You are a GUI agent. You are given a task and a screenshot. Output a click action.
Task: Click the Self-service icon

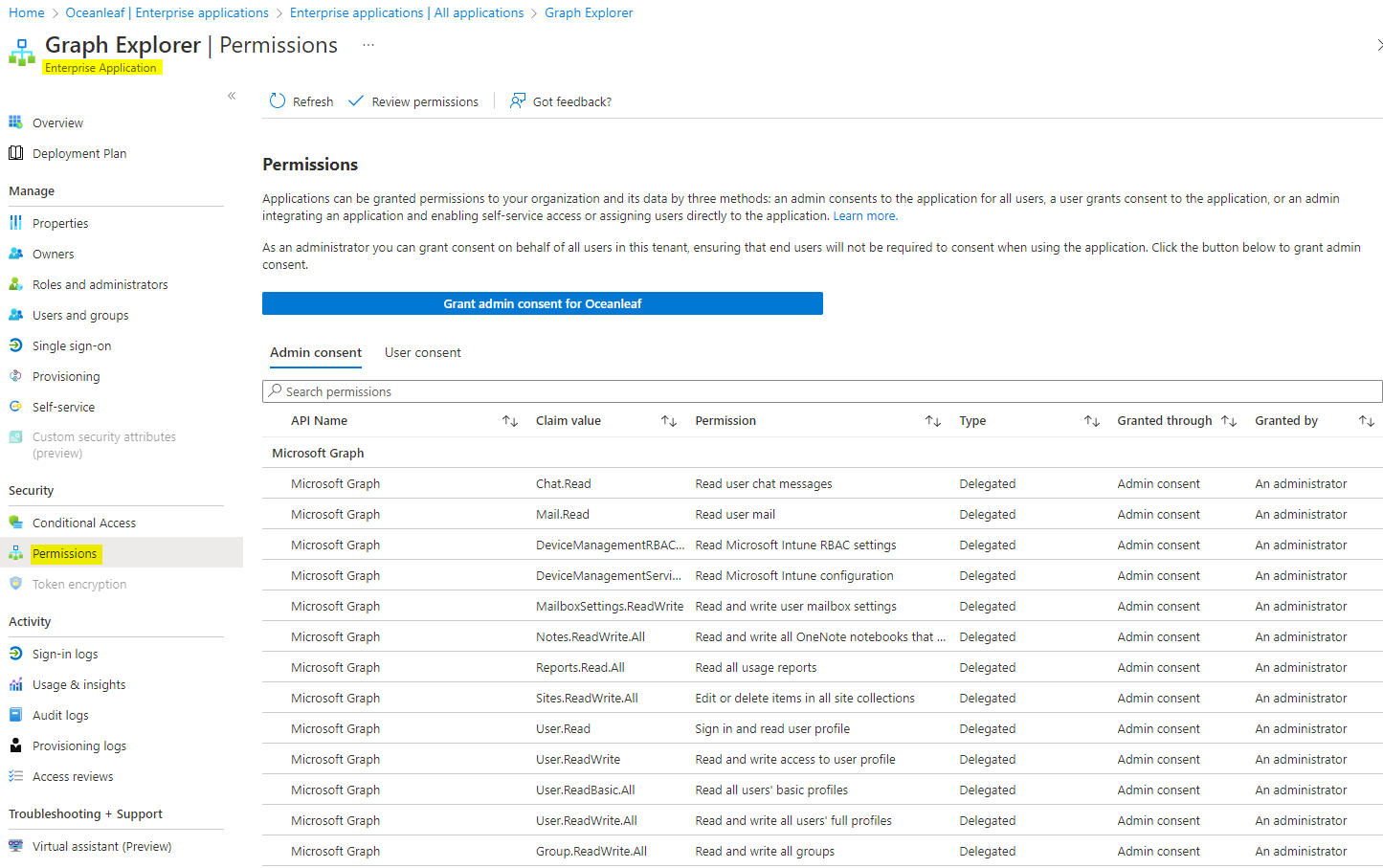[x=15, y=407]
